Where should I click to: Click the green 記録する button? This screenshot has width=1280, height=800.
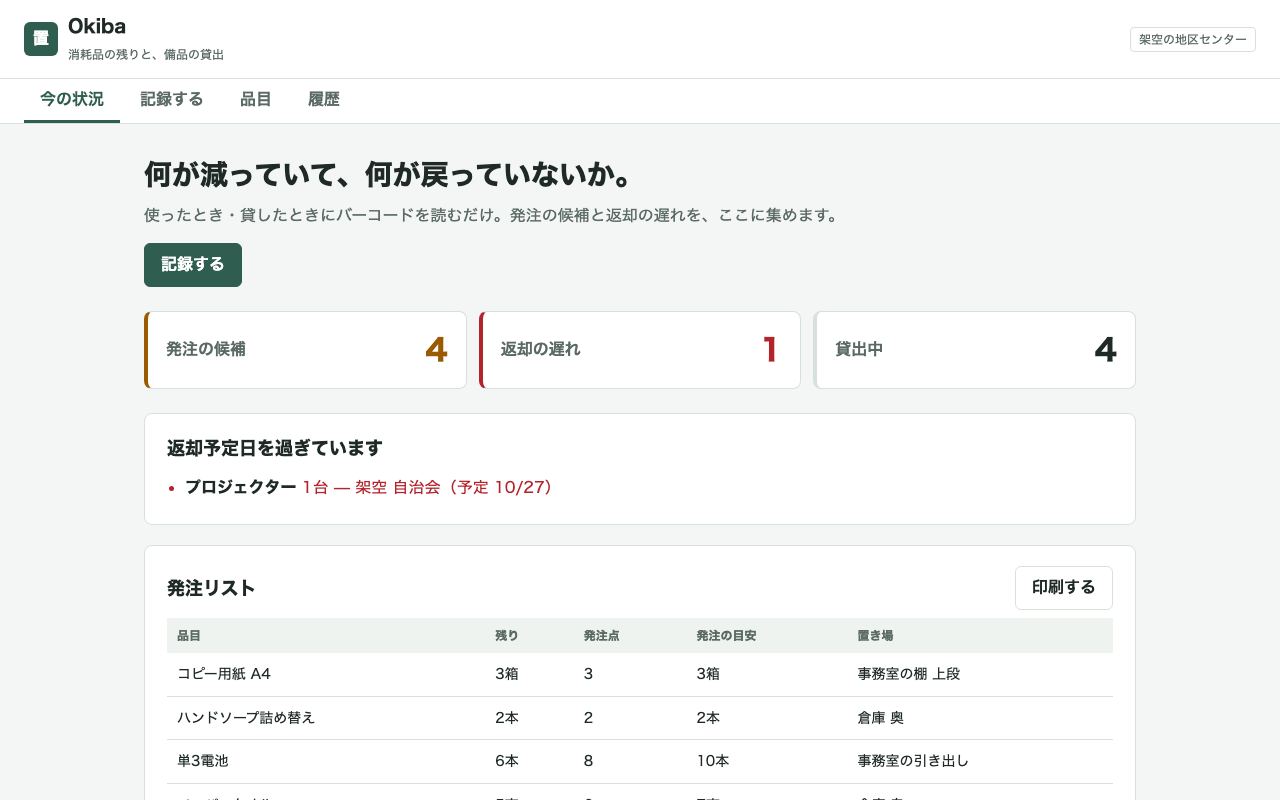coord(193,265)
